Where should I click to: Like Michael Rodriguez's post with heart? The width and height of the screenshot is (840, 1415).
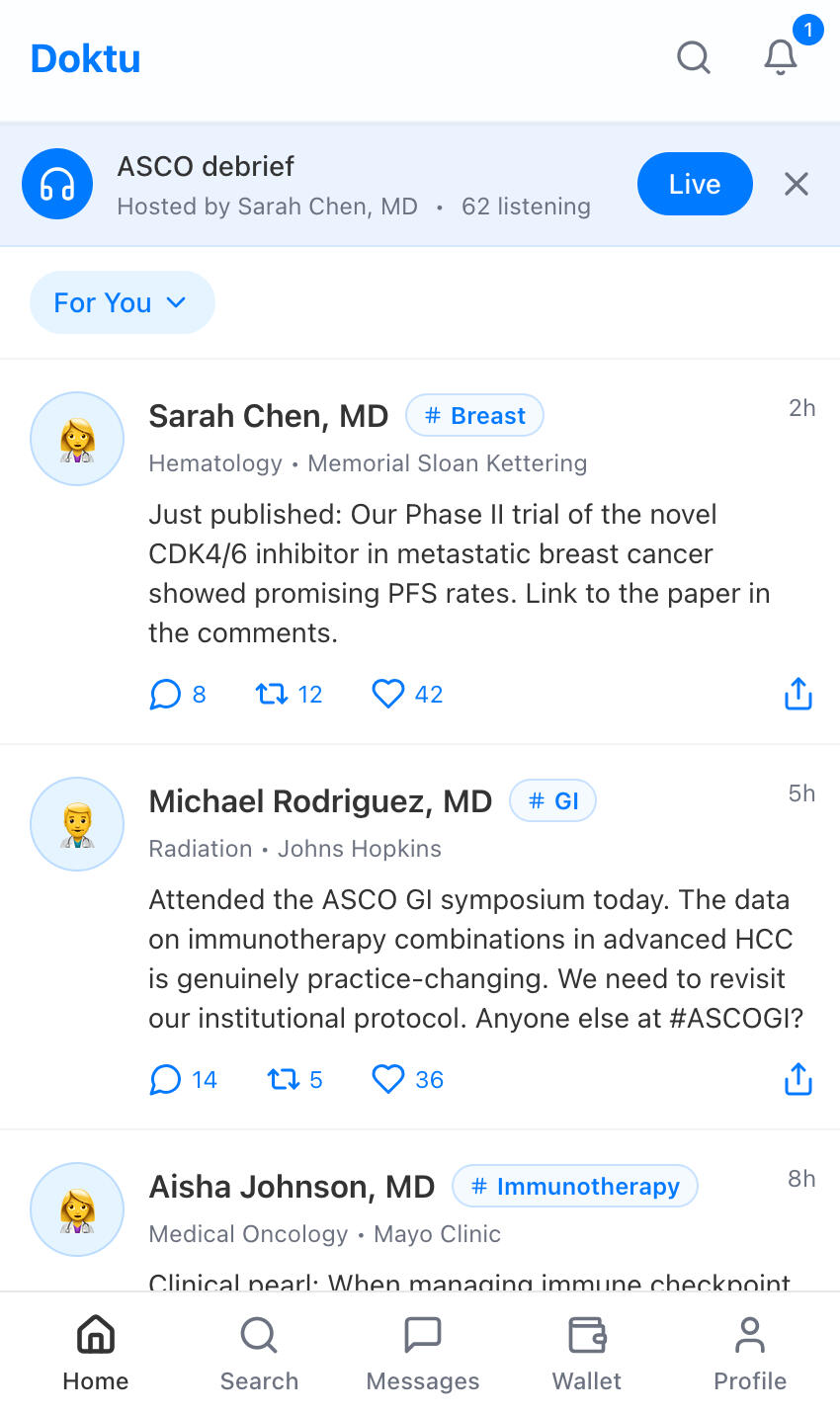408,1080
